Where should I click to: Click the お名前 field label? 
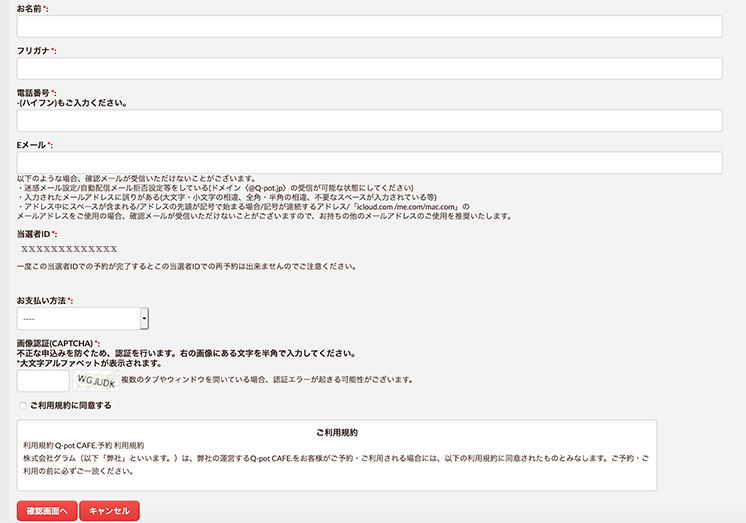(30, 8)
